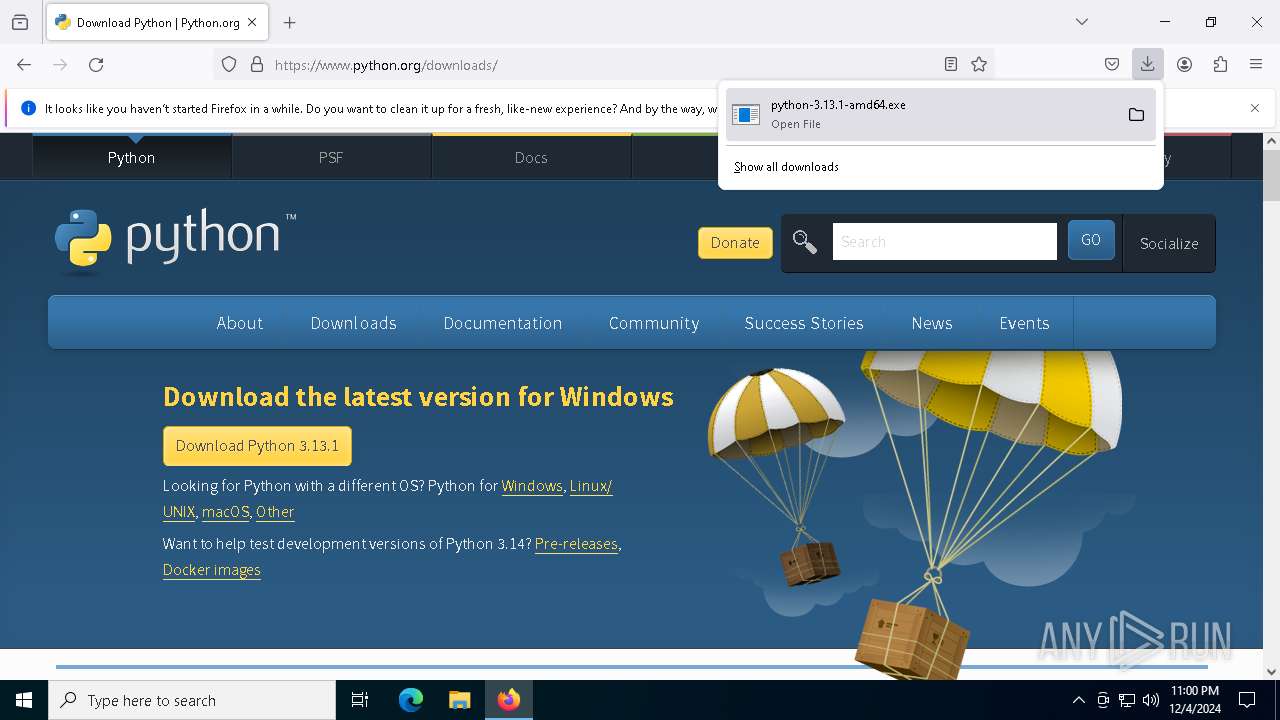Follow the Linux/UNIX link
Viewport: 1280px width, 720px height.
tap(590, 486)
